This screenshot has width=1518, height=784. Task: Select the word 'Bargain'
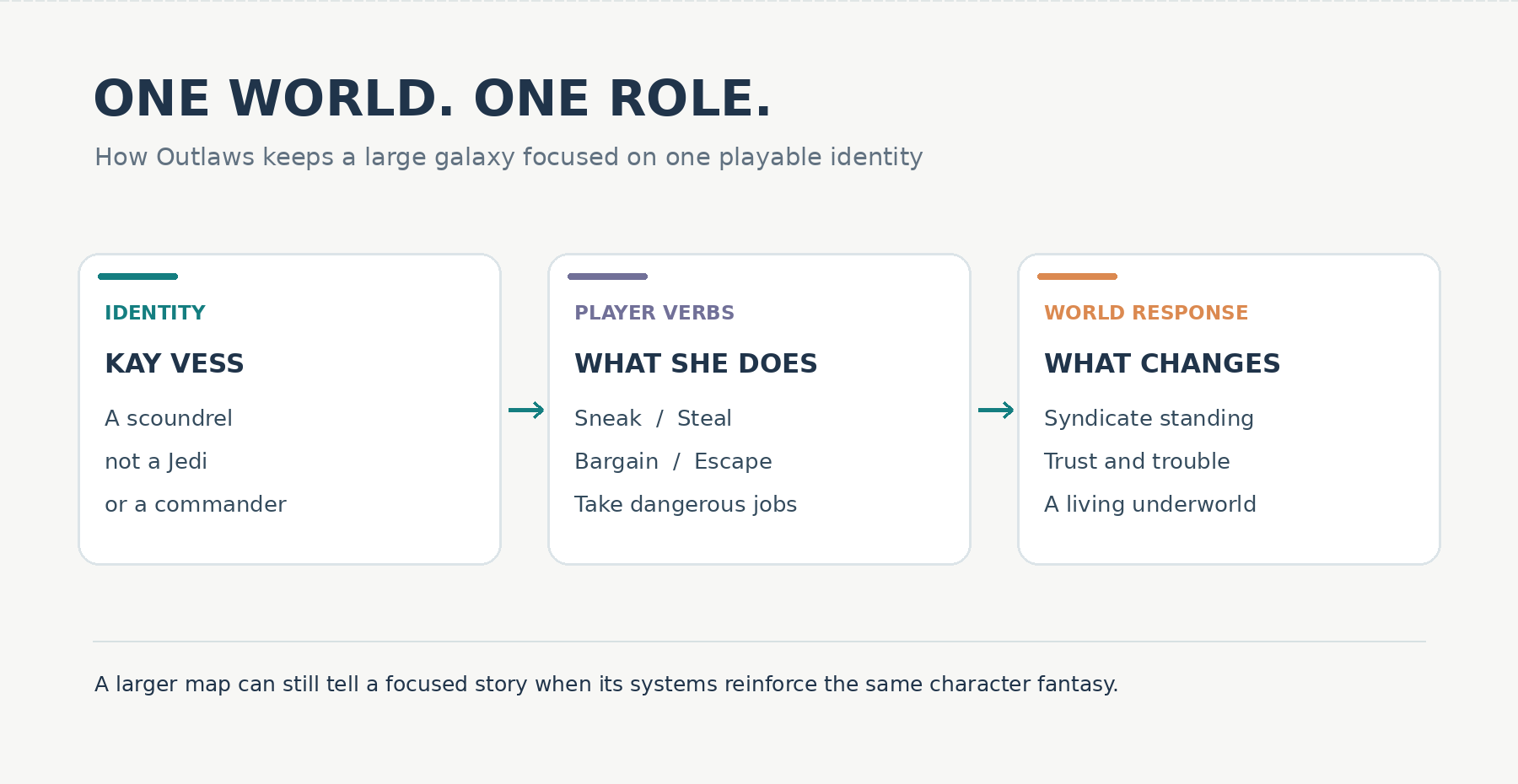tap(616, 461)
